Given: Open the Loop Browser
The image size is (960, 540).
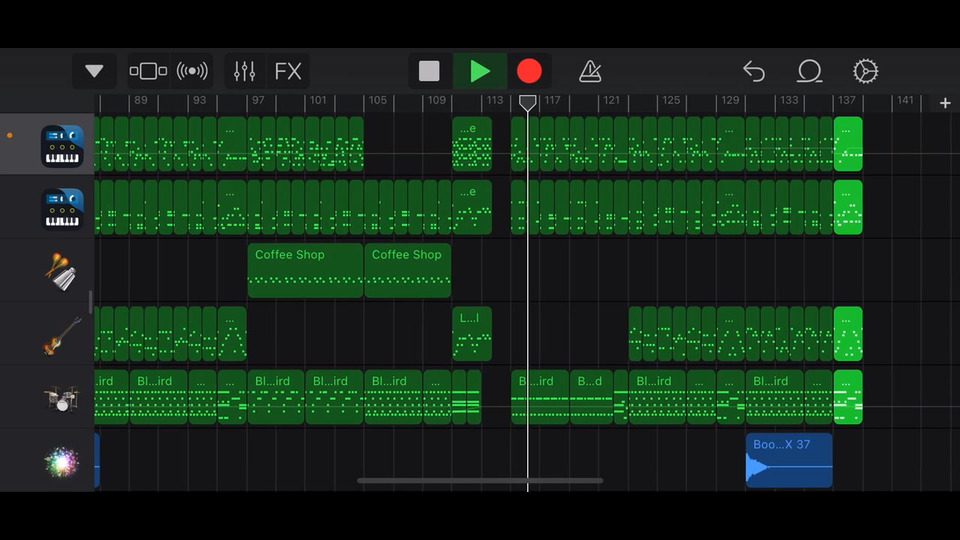Looking at the screenshot, I should coord(809,71).
